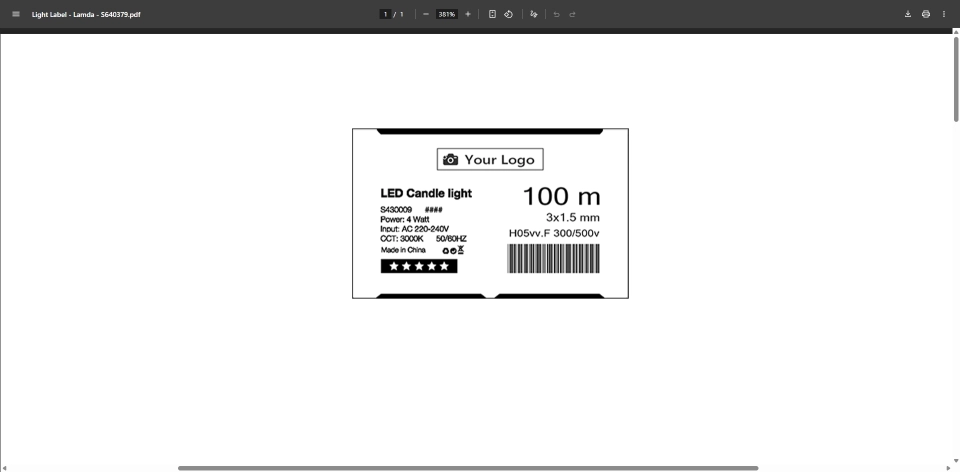This screenshot has height=472, width=960.
Task: Click the zoom in plus button
Action: coord(468,14)
